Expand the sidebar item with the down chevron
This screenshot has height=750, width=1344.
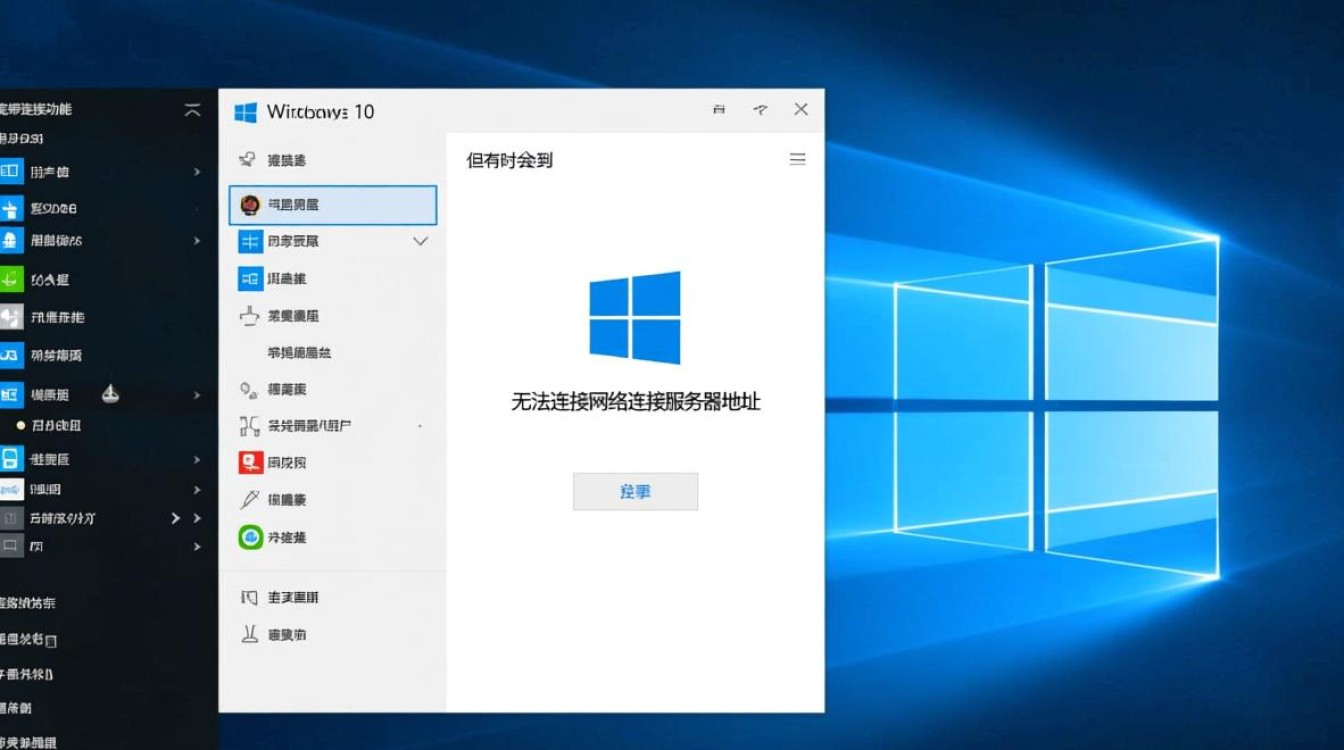(x=420, y=241)
